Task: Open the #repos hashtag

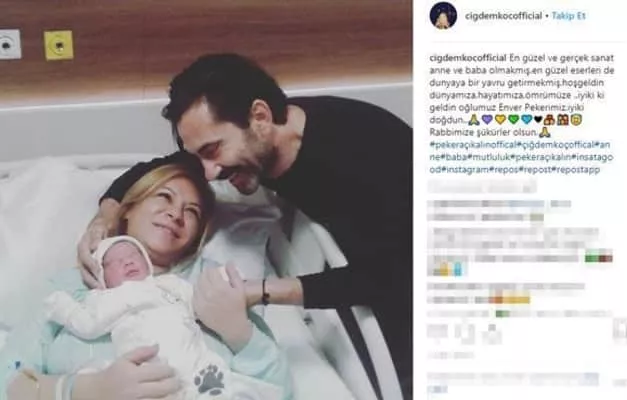Action: pyautogui.click(x=504, y=169)
